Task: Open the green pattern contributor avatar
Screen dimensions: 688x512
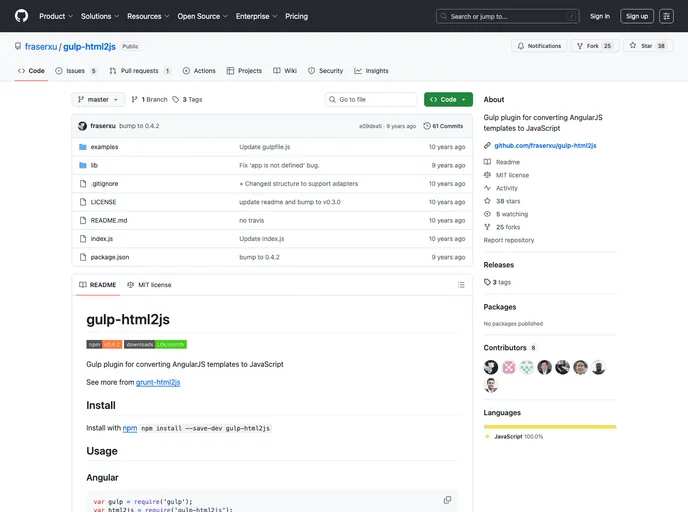Action: (527, 367)
